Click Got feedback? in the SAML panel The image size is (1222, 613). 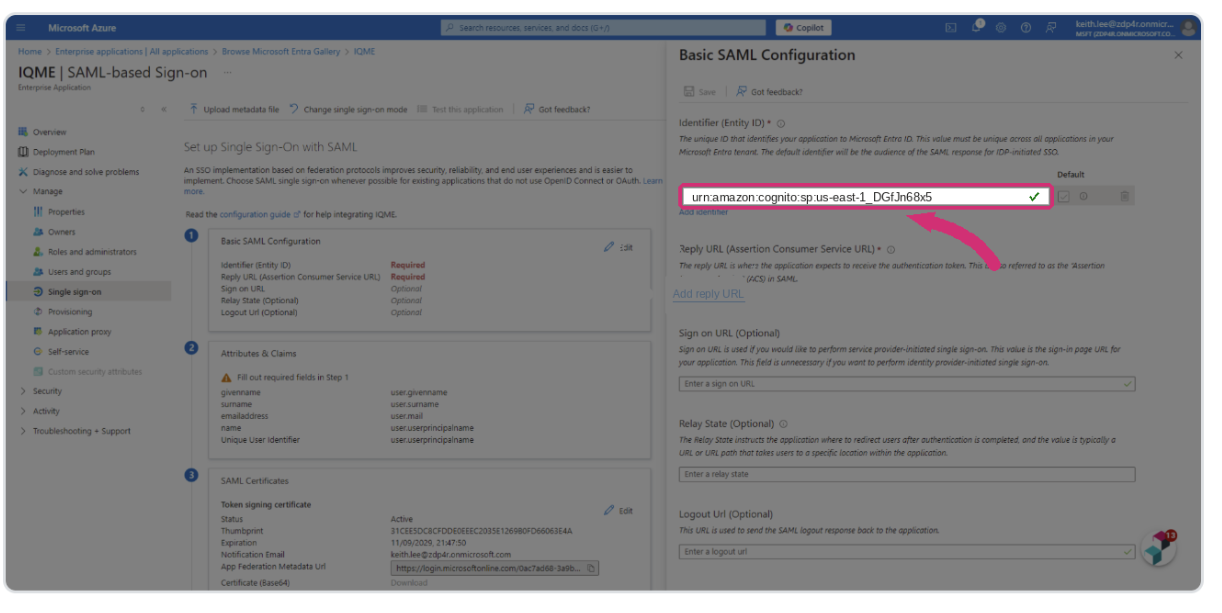[x=769, y=91]
